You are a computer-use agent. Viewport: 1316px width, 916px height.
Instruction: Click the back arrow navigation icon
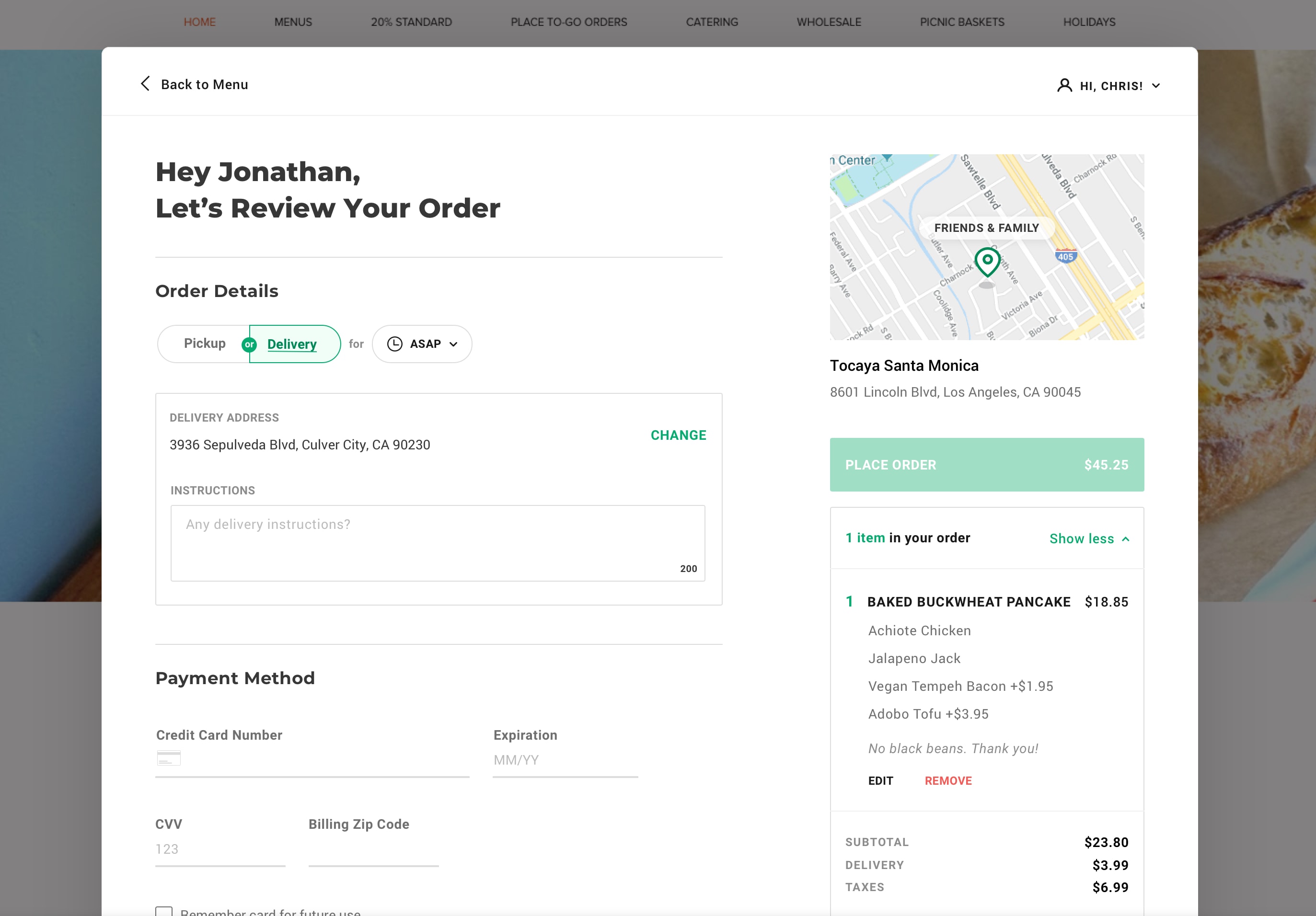146,84
